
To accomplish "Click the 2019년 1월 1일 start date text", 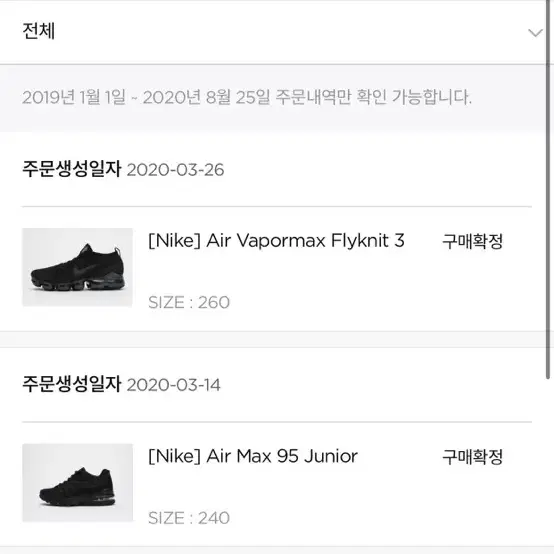I will (74, 97).
